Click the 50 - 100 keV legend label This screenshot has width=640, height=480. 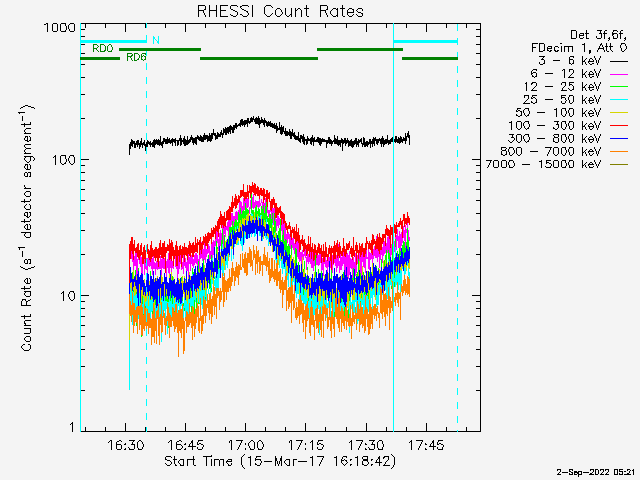(555, 113)
